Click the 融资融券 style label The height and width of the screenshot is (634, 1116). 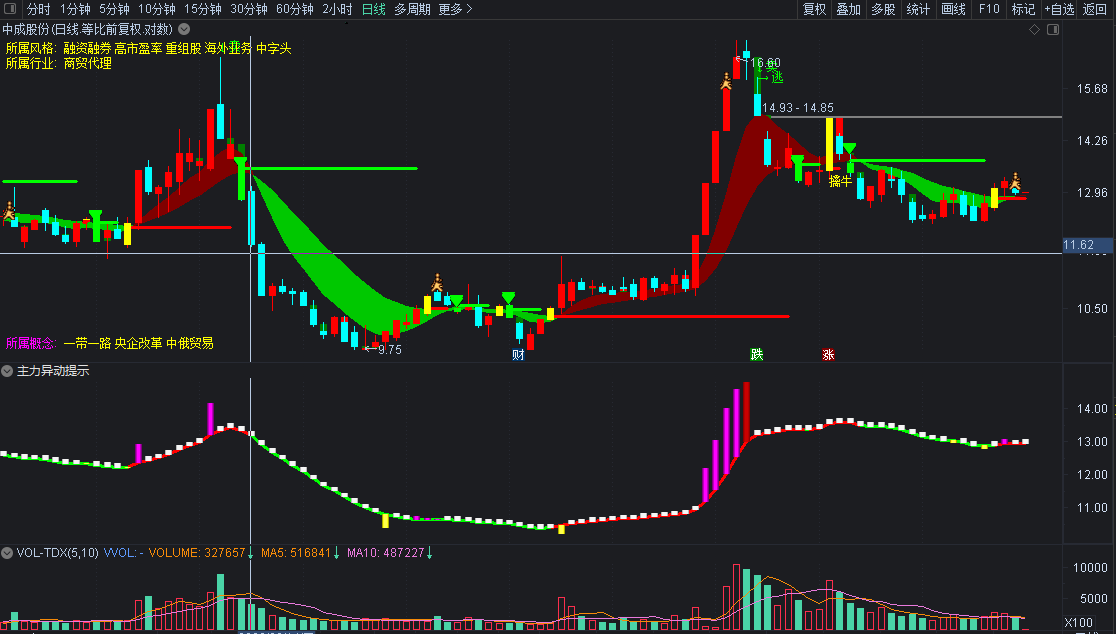click(88, 48)
